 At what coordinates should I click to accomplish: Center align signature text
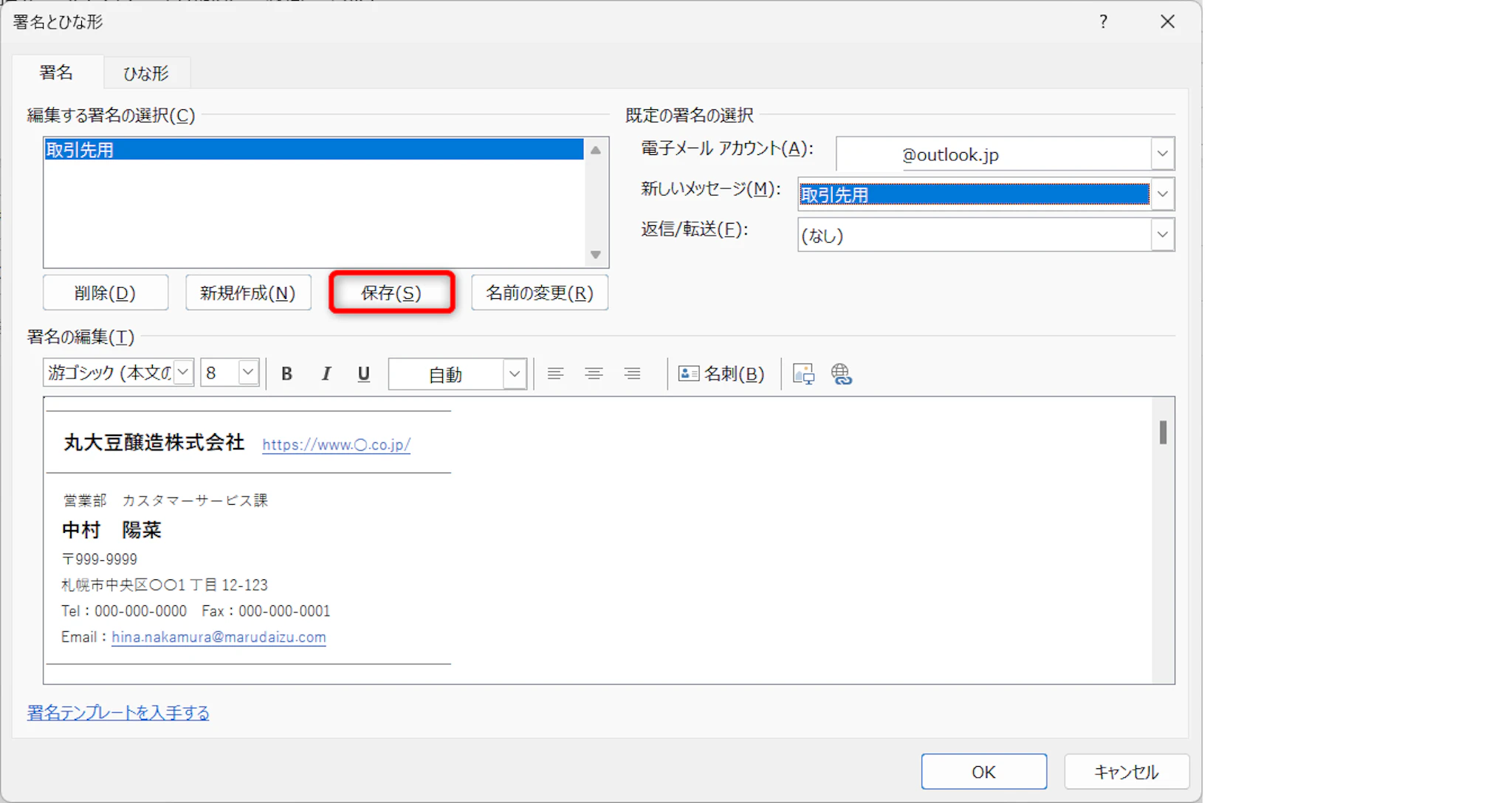click(x=594, y=374)
